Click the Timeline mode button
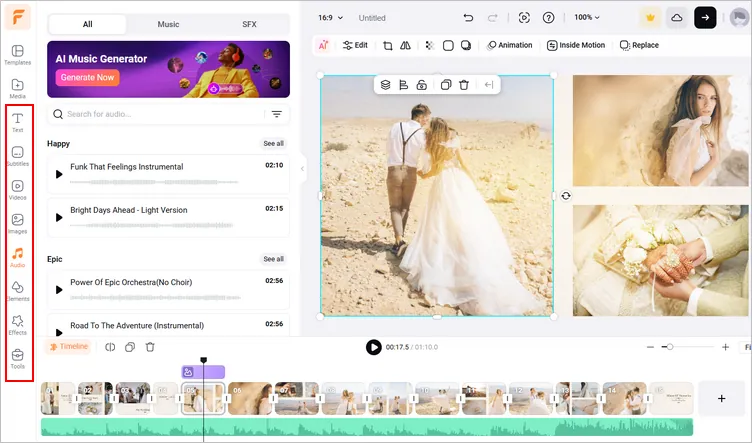 pos(69,347)
